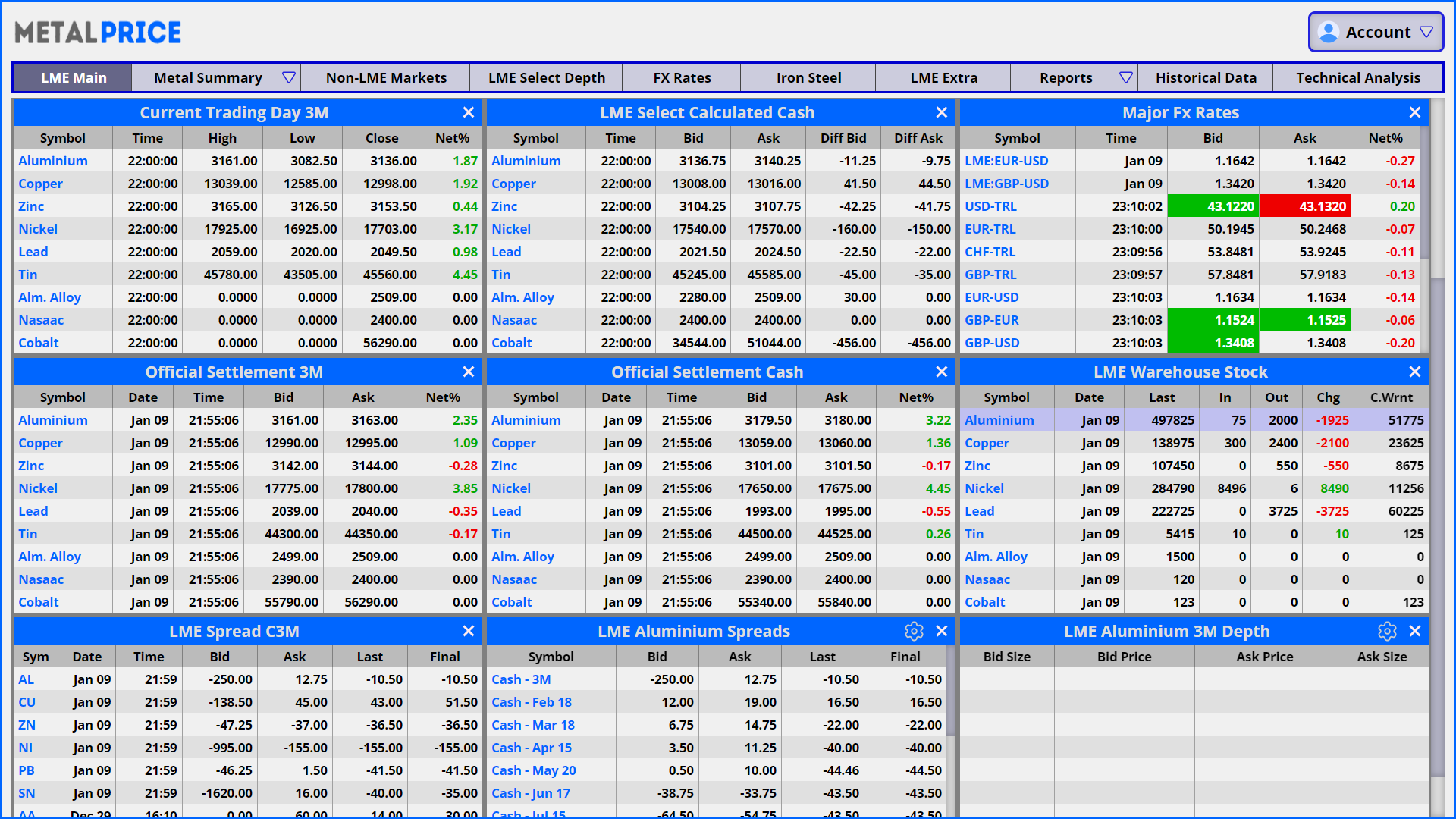Expand the Account dropdown arrow
The image size is (1456, 819).
[1426, 33]
